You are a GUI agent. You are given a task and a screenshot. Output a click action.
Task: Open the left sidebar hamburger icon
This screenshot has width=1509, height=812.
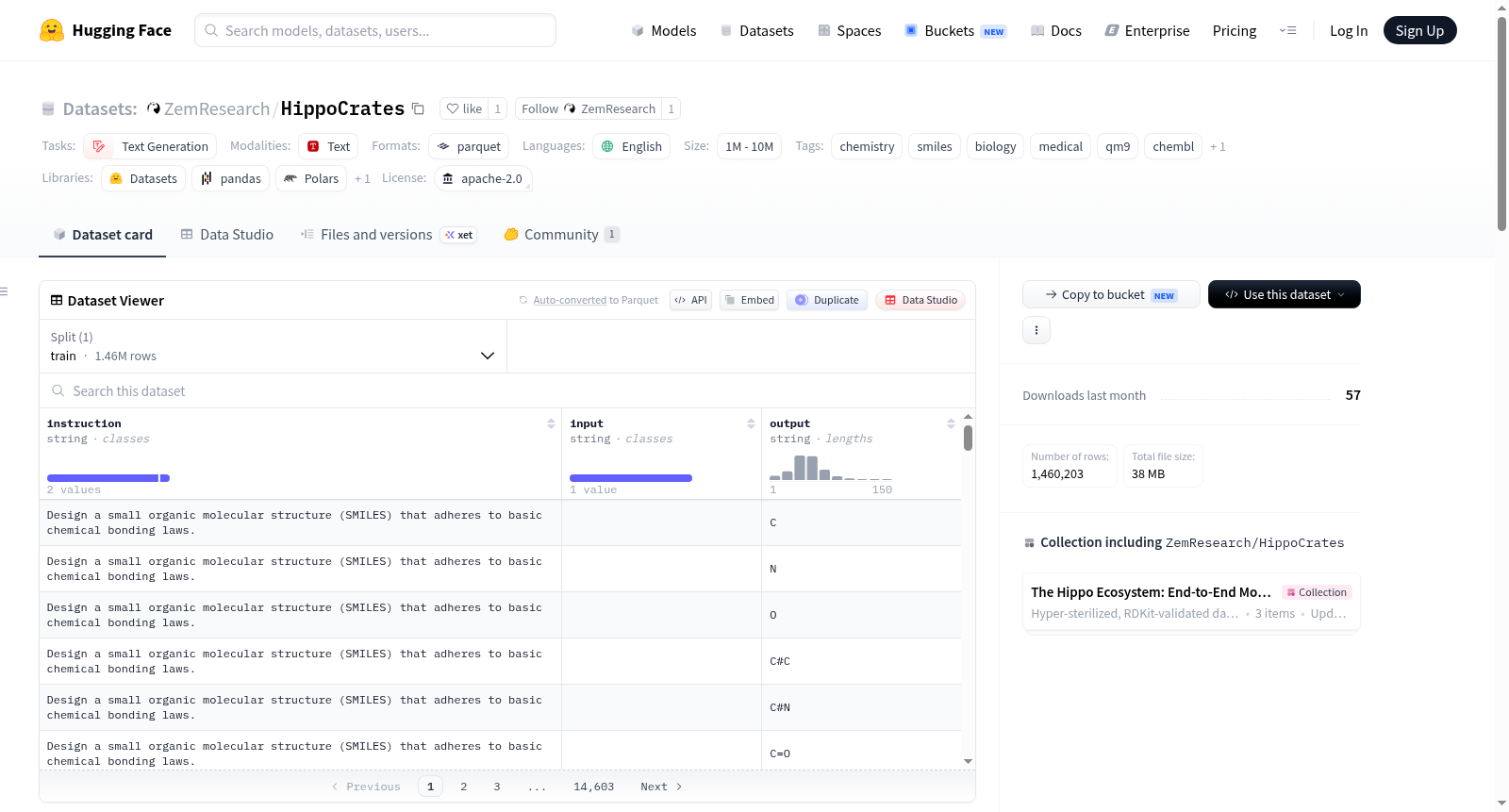[4, 291]
